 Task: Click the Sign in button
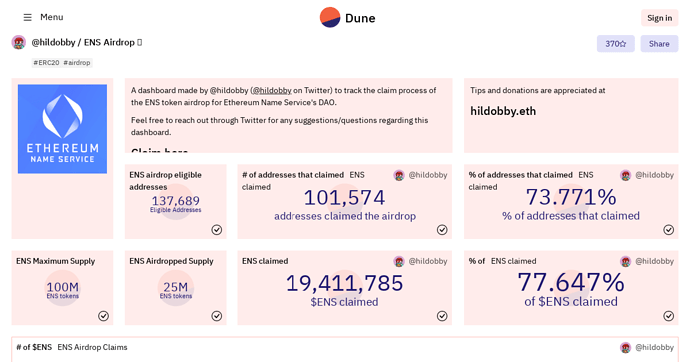(659, 18)
